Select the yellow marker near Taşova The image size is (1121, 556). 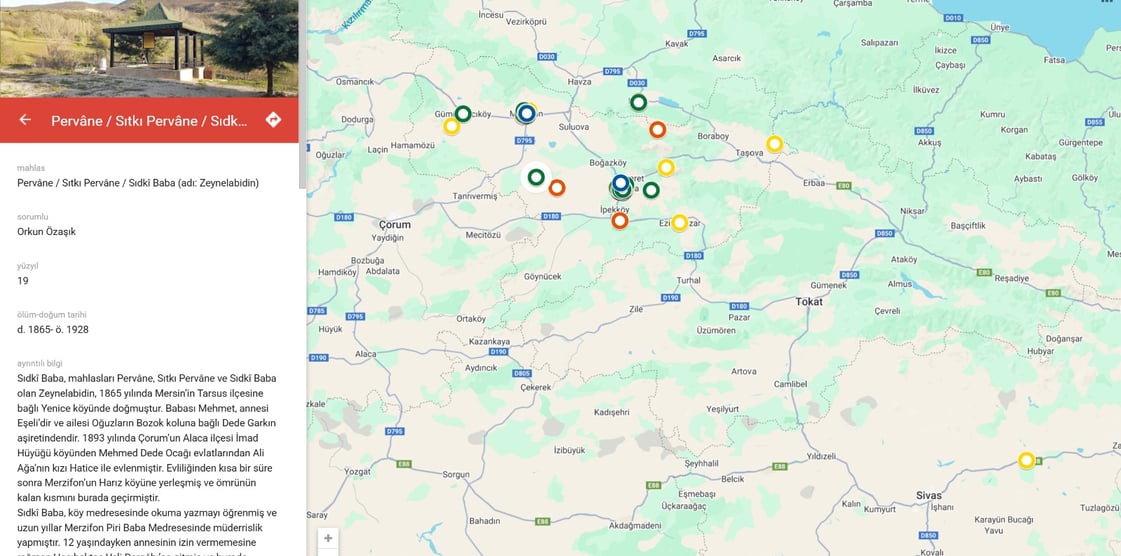click(774, 144)
